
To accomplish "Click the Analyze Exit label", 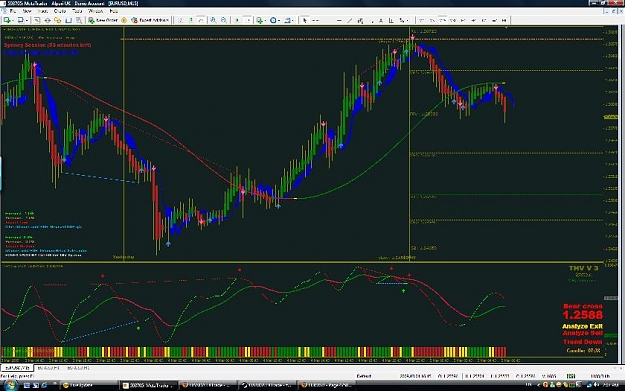I will pyautogui.click(x=582, y=326).
